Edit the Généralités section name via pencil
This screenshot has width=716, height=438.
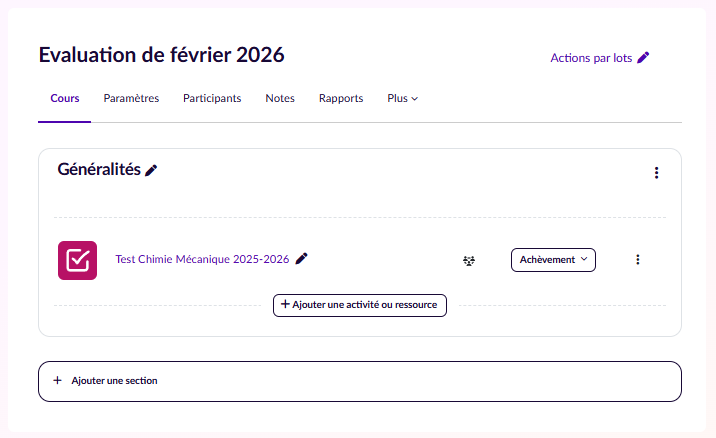[x=151, y=170]
